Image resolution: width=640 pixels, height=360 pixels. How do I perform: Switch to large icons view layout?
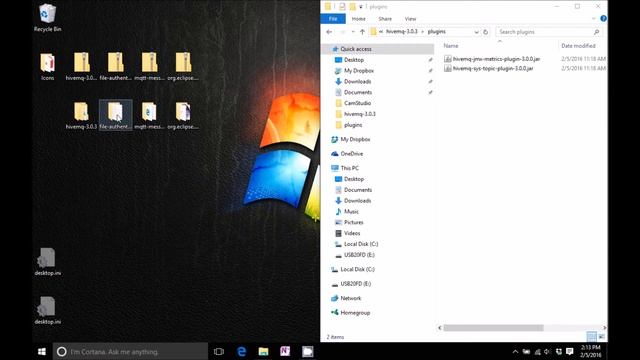602,336
